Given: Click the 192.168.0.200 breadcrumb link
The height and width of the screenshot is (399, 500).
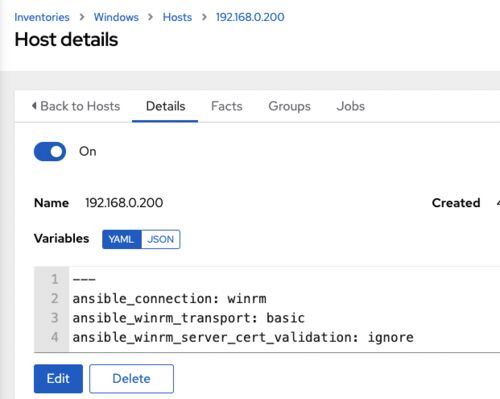Looking at the screenshot, I should (x=250, y=17).
